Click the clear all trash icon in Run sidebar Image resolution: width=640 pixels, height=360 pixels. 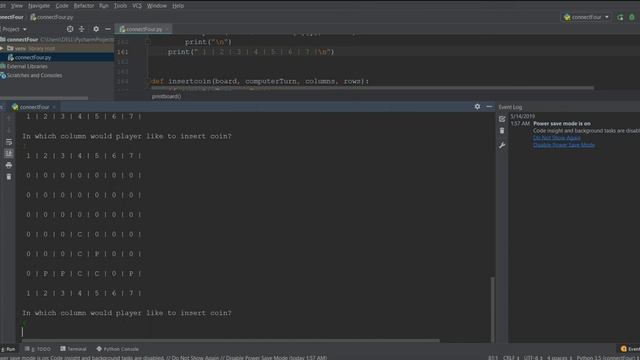coord(9,177)
